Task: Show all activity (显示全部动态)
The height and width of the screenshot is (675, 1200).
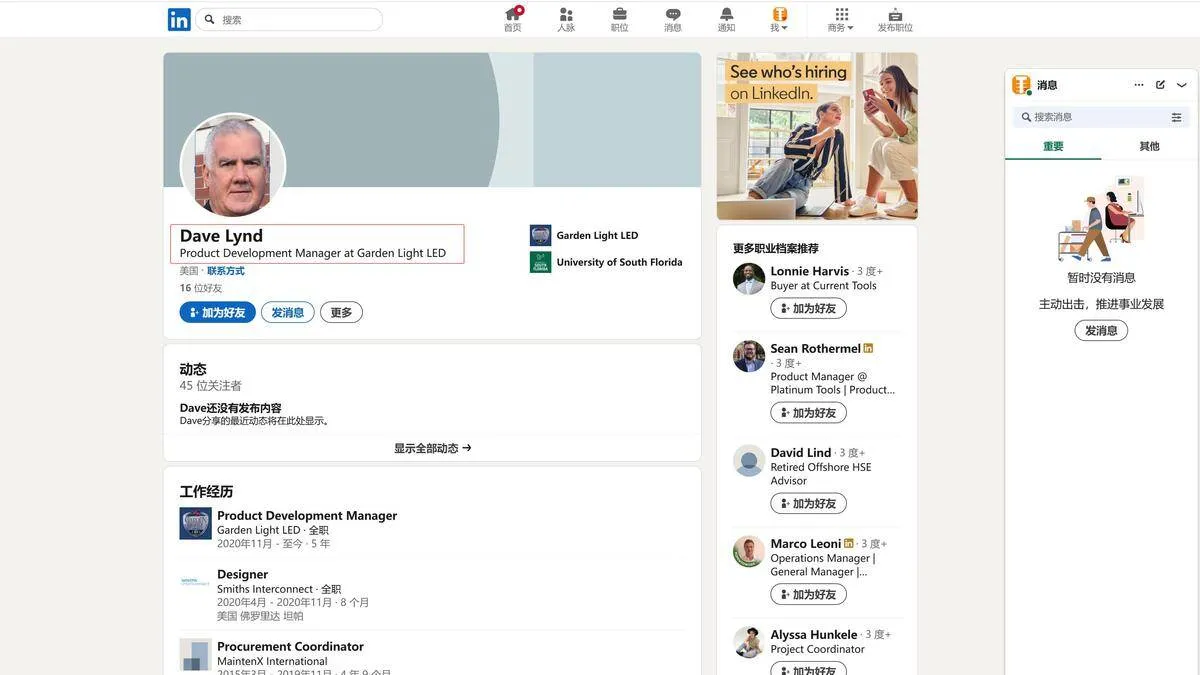Action: coord(432,448)
